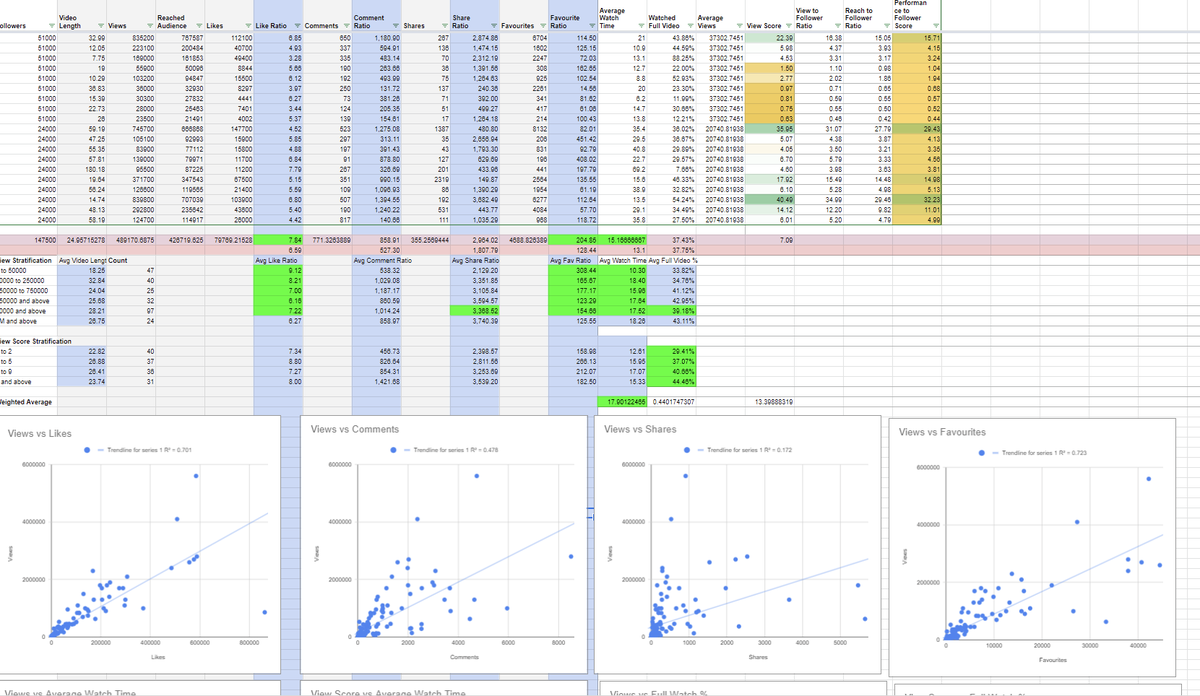The image size is (1200, 696).
Task: Select the performance score cell 29.43
Action: pyautogui.click(x=918, y=128)
